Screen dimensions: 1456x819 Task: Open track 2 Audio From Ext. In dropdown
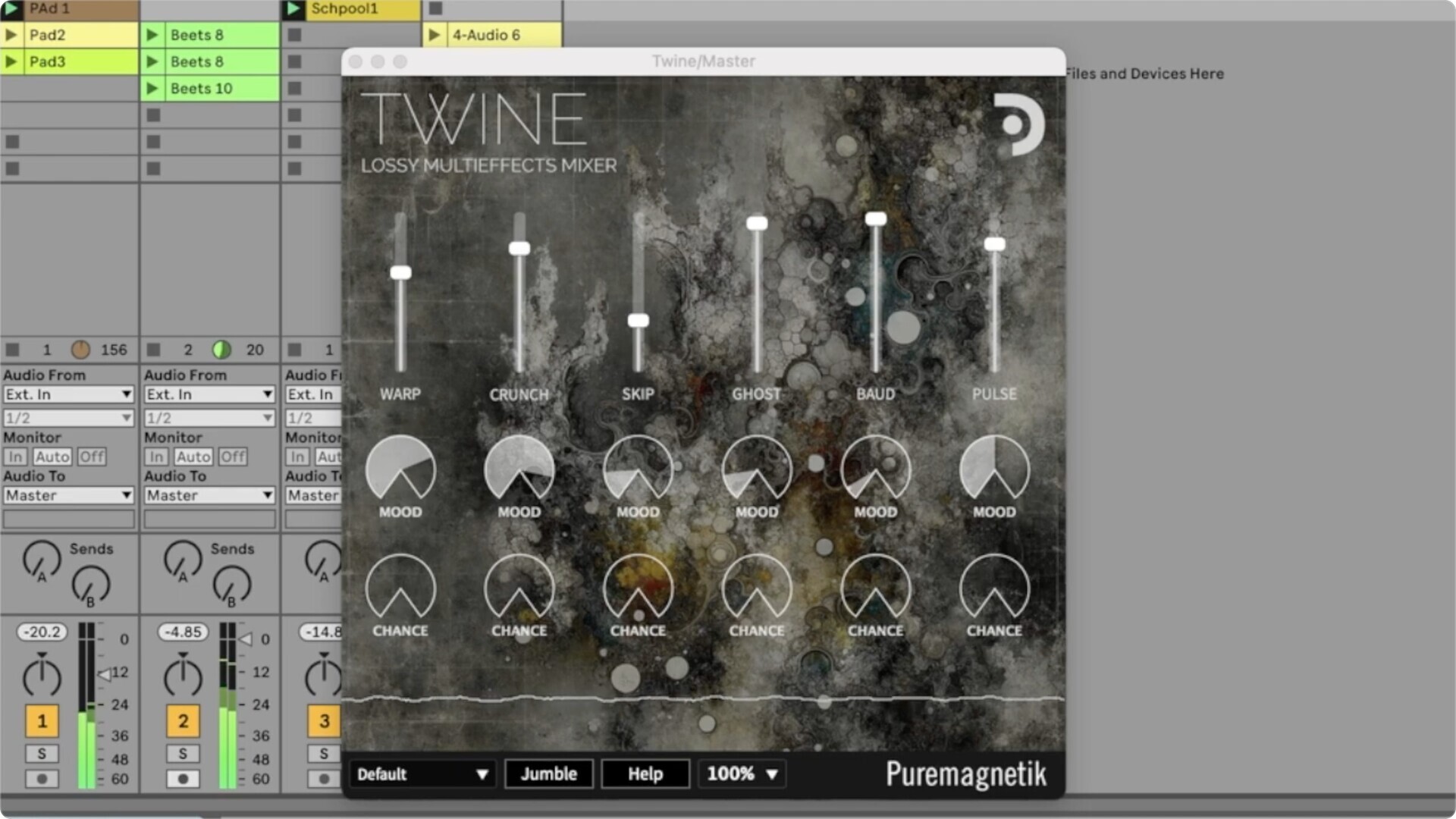tap(209, 394)
